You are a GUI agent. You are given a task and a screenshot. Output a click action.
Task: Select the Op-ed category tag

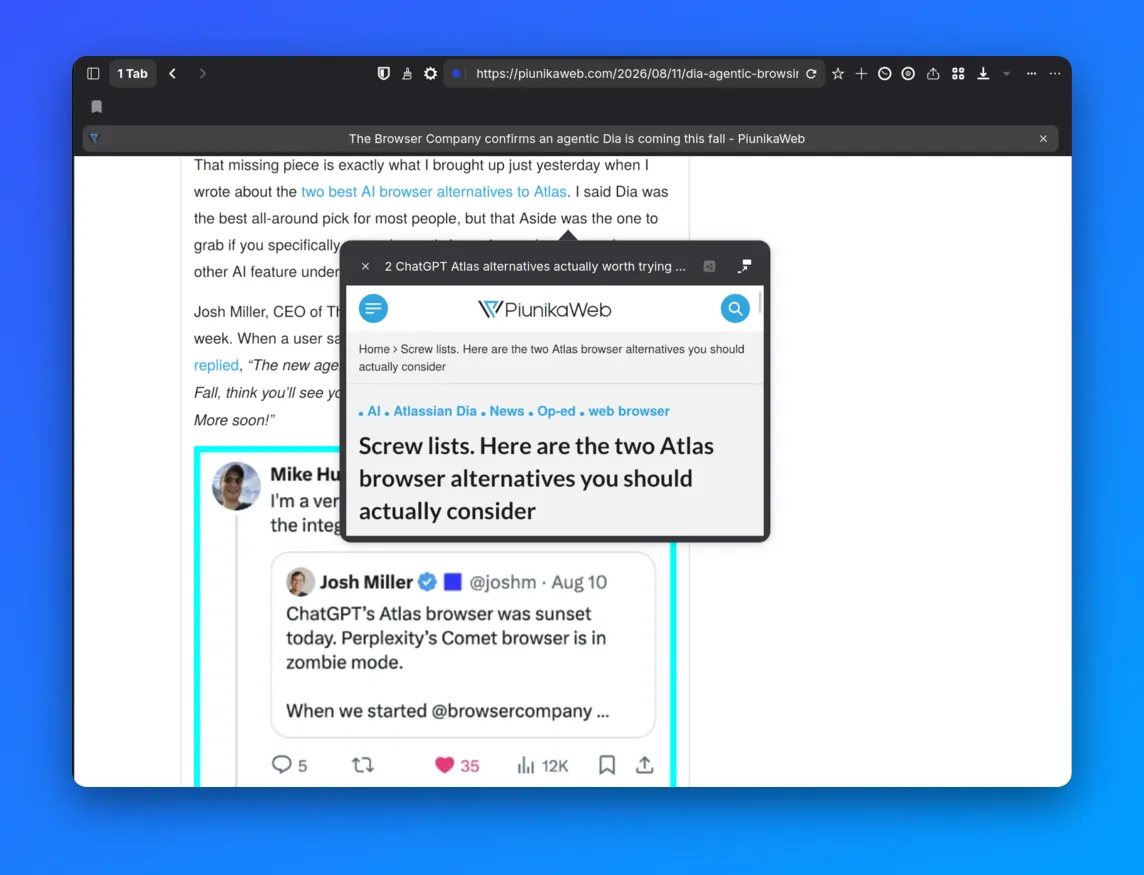click(x=556, y=411)
